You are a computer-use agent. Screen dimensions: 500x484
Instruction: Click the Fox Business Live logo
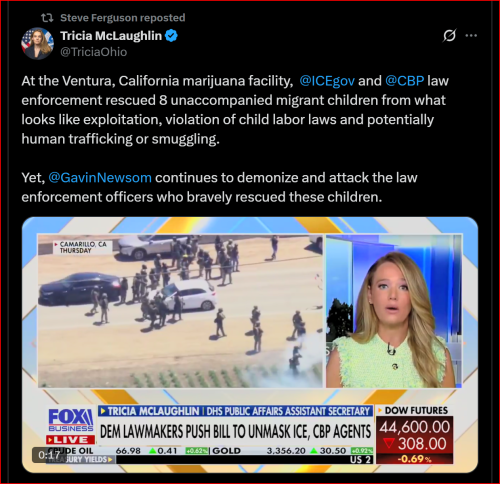pos(71,426)
